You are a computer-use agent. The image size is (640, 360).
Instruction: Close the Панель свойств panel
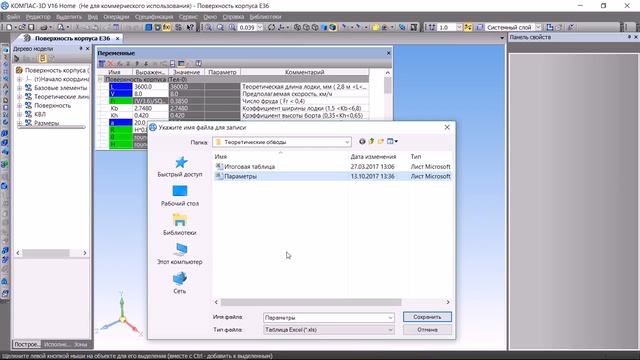coord(636,37)
